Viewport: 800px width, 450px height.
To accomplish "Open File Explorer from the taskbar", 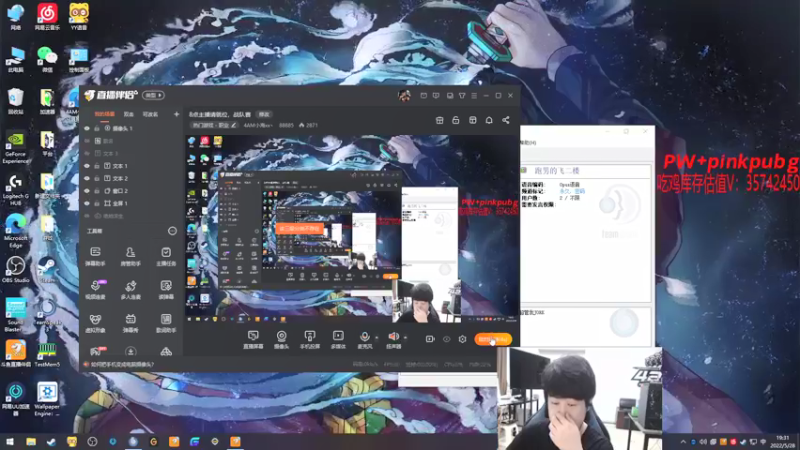I will (x=31, y=442).
